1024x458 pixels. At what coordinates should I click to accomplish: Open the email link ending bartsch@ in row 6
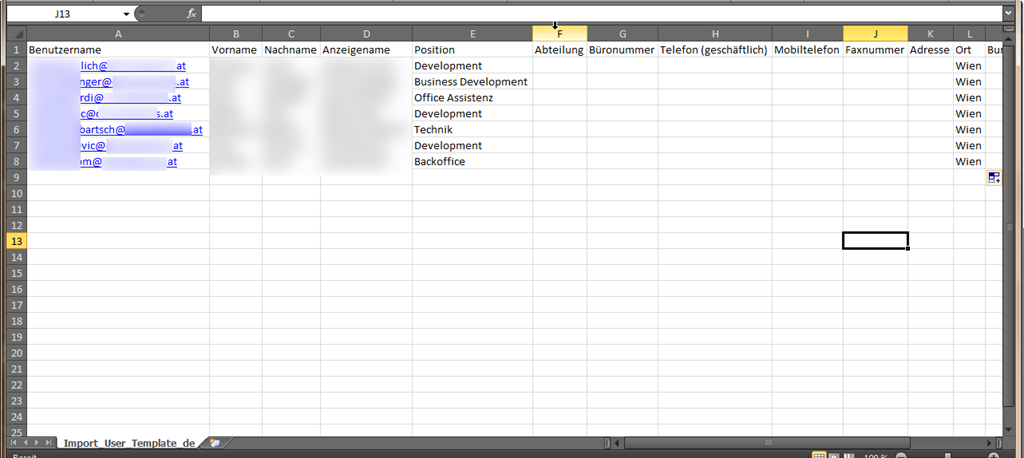[x=142, y=129]
